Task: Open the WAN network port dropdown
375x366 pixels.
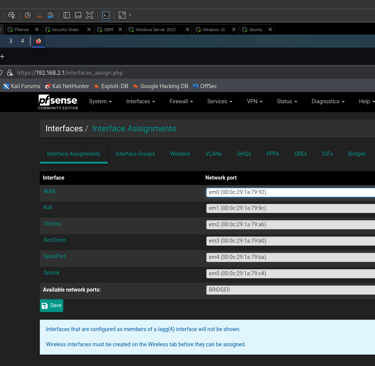Action: (290, 192)
